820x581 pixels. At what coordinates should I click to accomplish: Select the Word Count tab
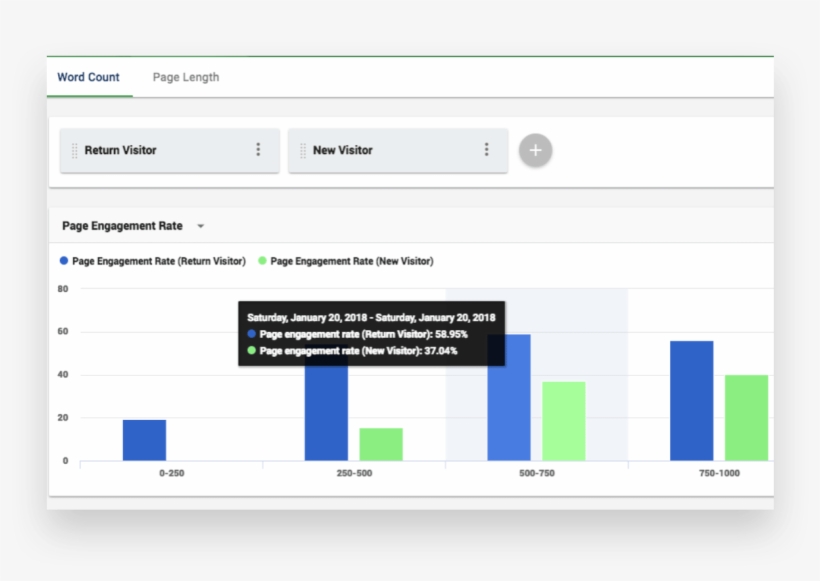pos(88,76)
